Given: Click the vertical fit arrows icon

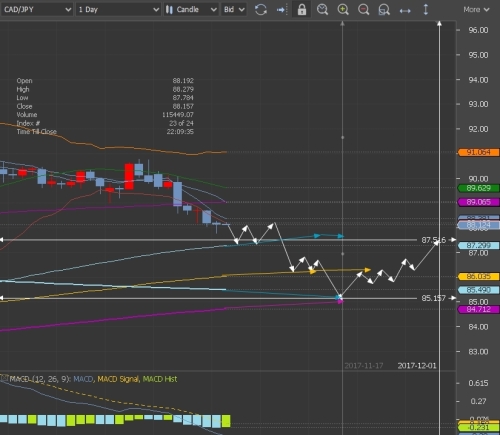Looking at the screenshot, I should click(x=426, y=9).
